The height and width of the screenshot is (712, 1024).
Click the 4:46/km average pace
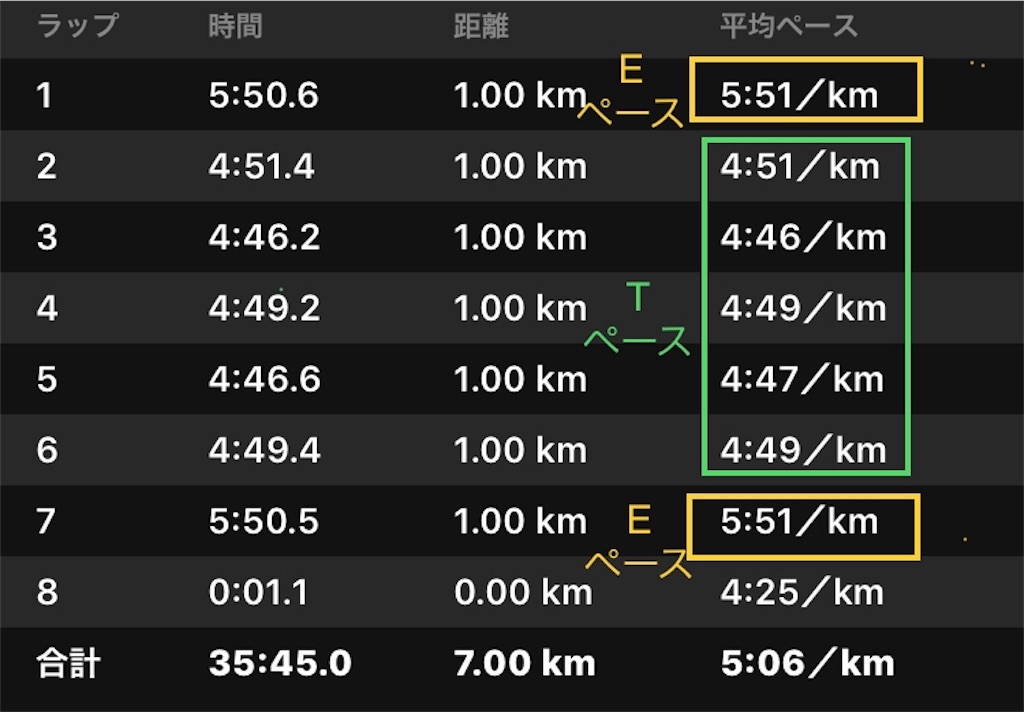(803, 237)
